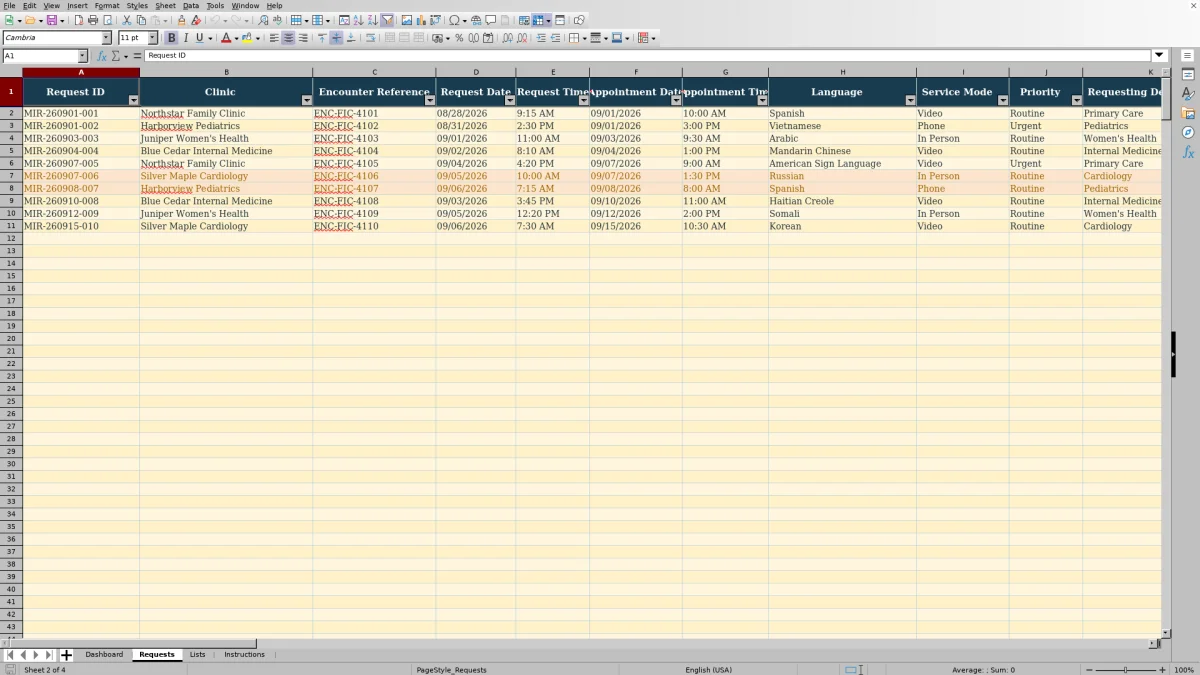Open the Sheet menu
This screenshot has height=675, width=1200.
pyautogui.click(x=165, y=6)
